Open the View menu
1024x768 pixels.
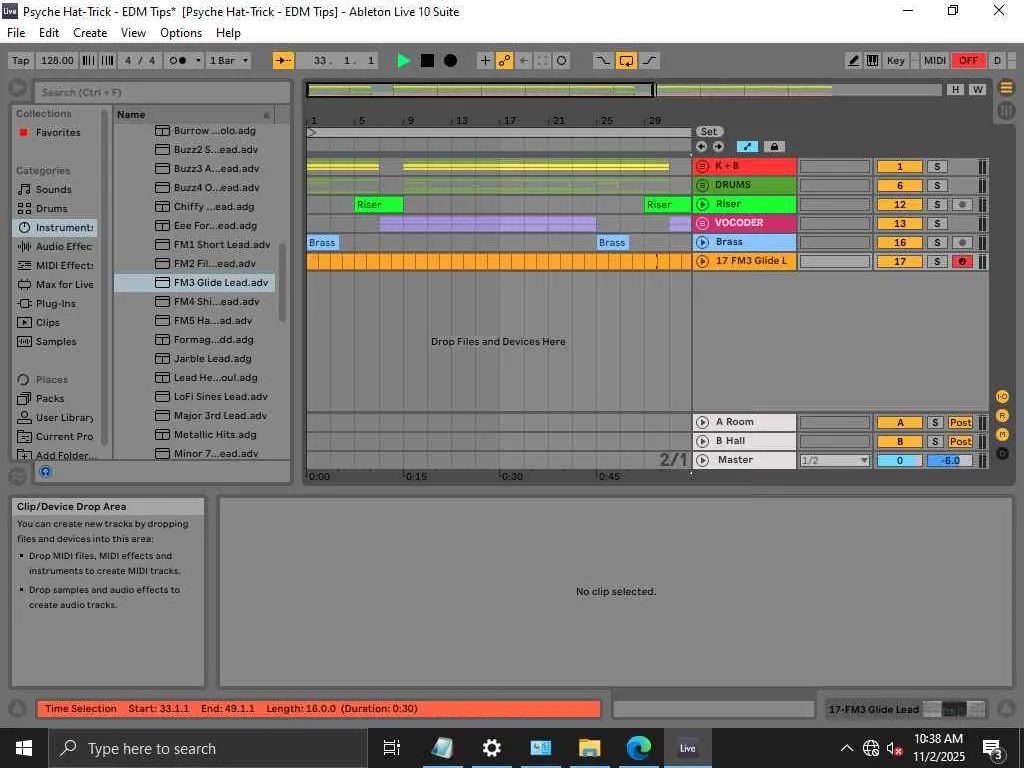pyautogui.click(x=133, y=33)
